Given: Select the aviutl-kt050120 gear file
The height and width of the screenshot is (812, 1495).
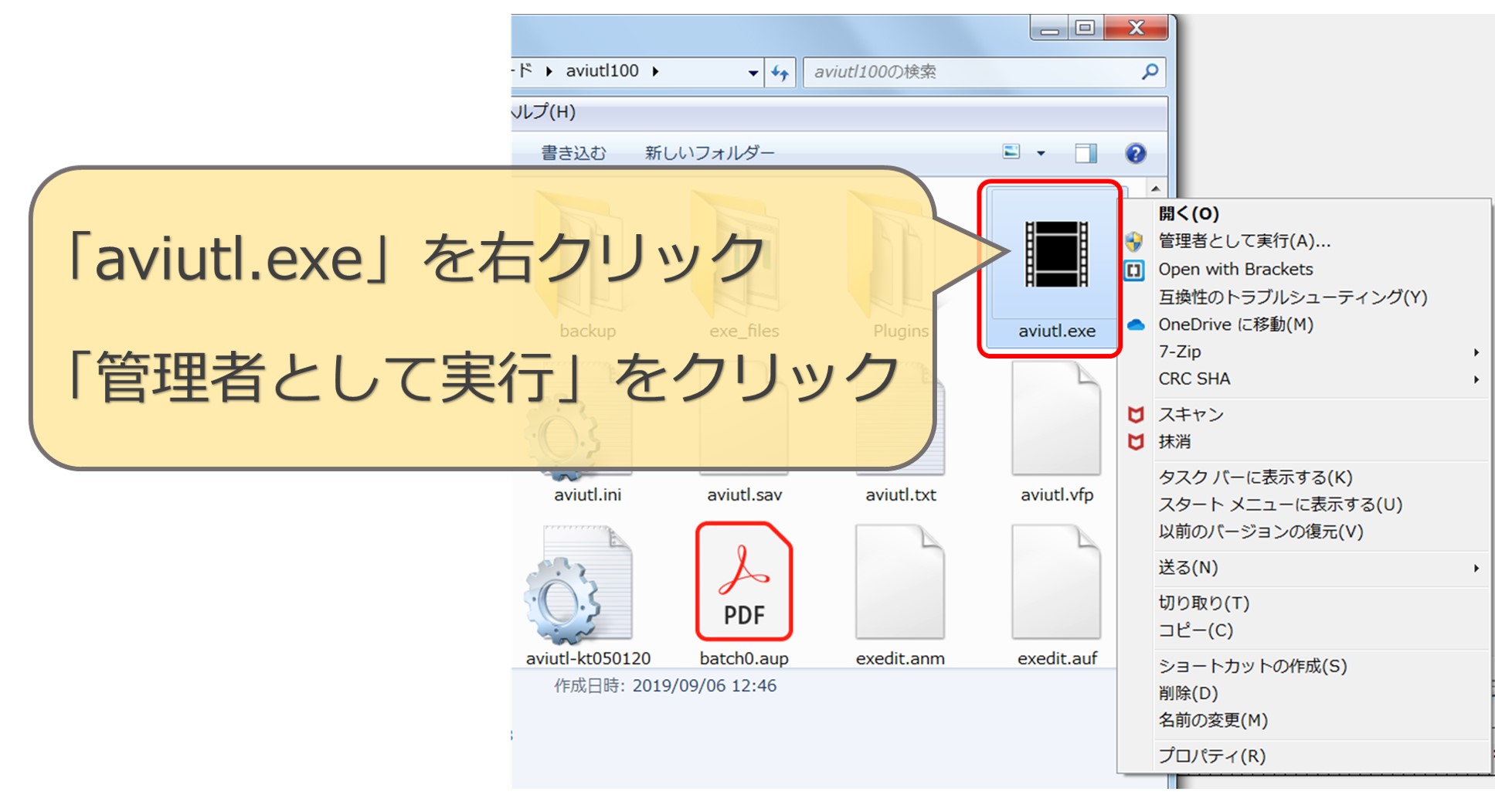Looking at the screenshot, I should (x=577, y=585).
